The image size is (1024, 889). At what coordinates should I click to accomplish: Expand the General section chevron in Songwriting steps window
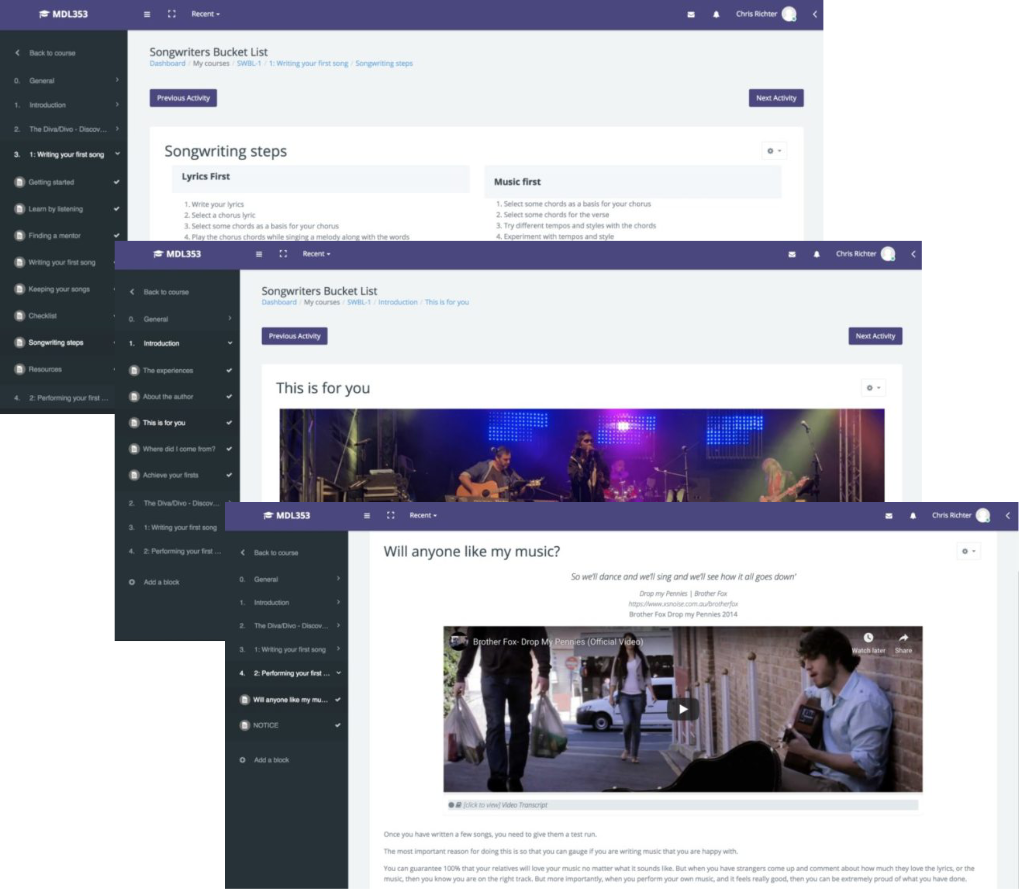point(118,80)
